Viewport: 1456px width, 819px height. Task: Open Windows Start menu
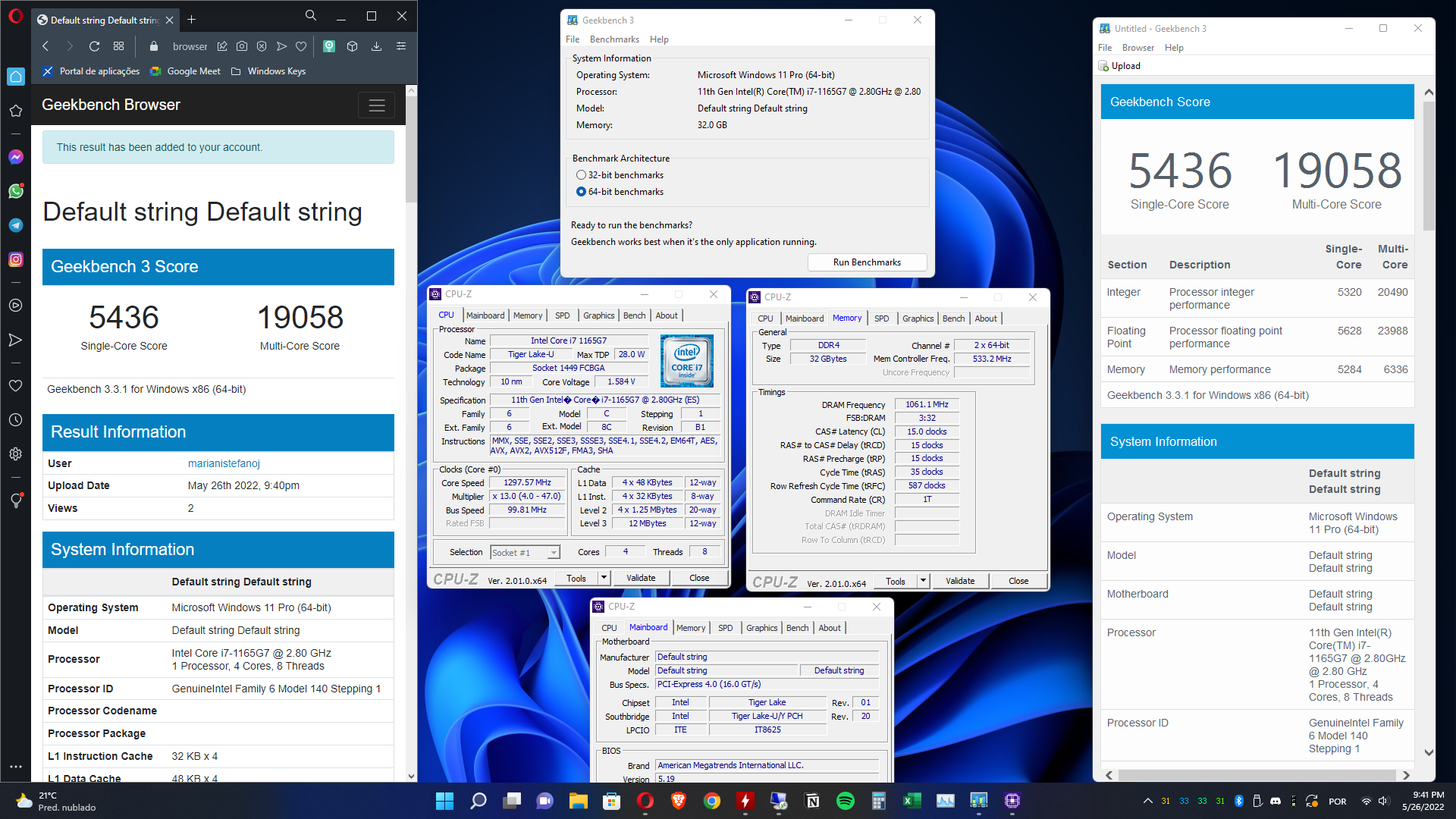(445, 801)
